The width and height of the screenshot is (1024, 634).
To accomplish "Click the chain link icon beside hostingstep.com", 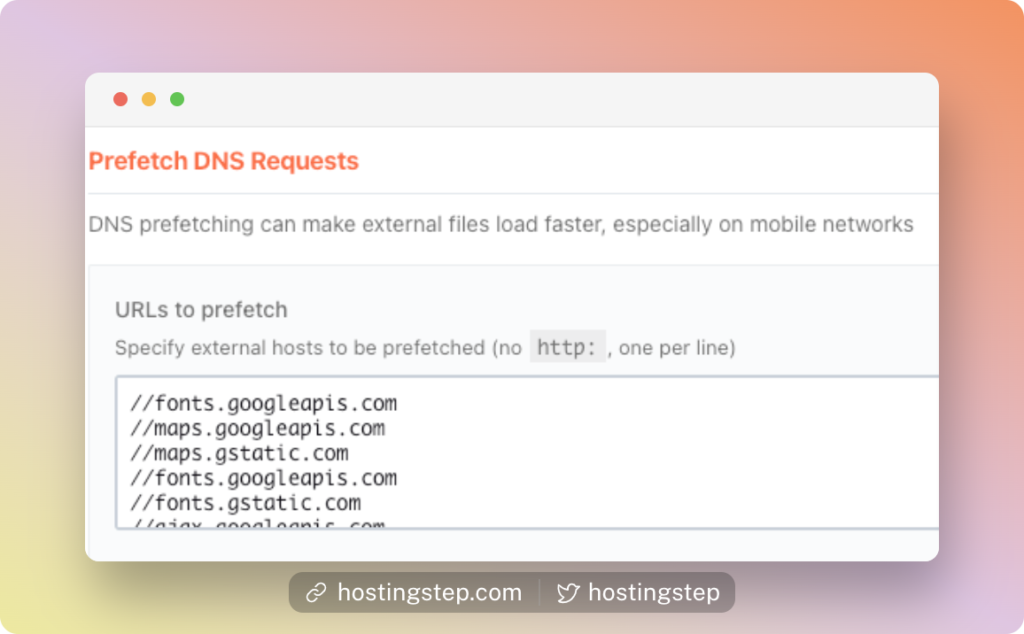I will [x=317, y=592].
